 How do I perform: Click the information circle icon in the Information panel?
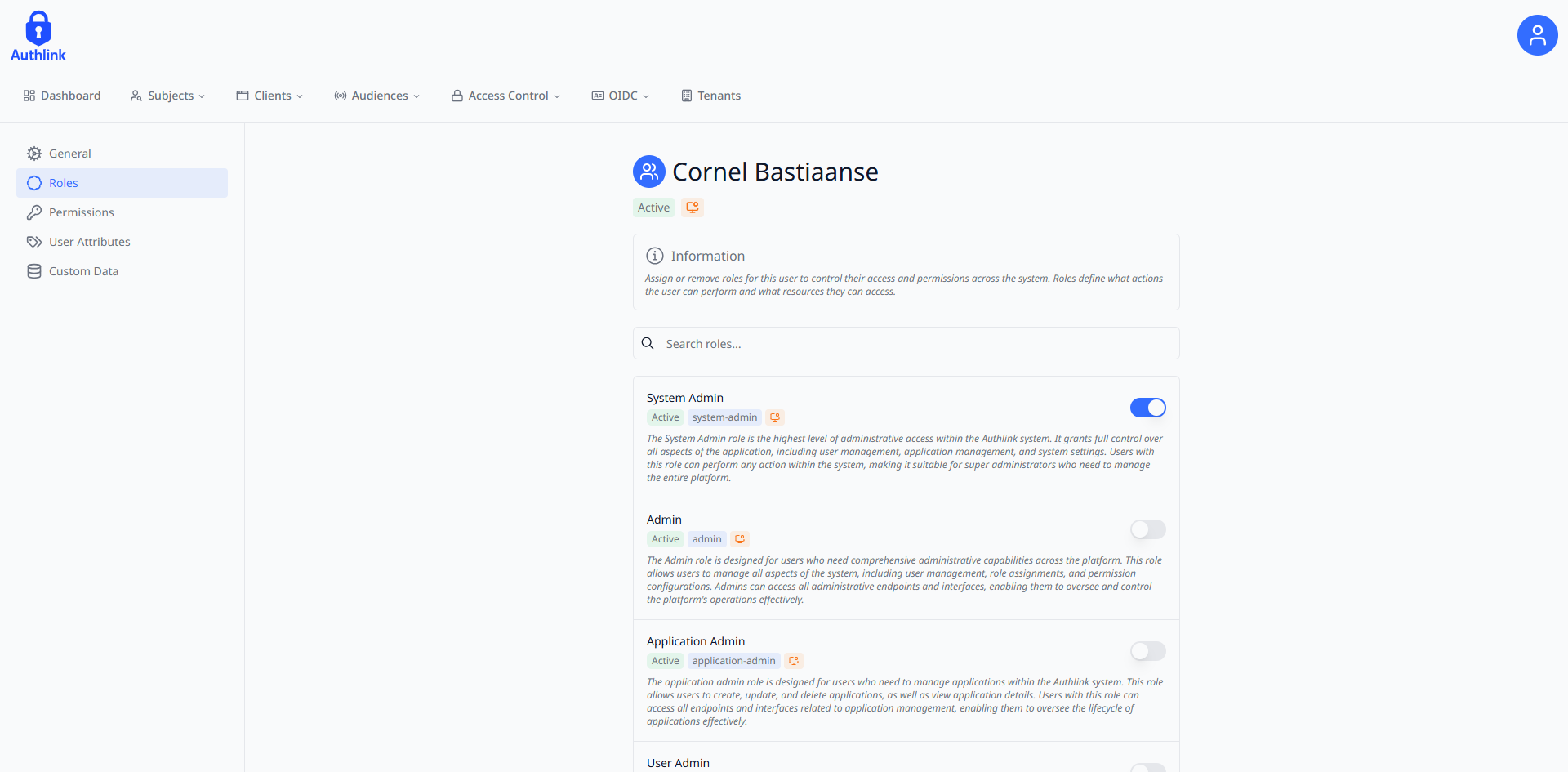[x=655, y=256]
